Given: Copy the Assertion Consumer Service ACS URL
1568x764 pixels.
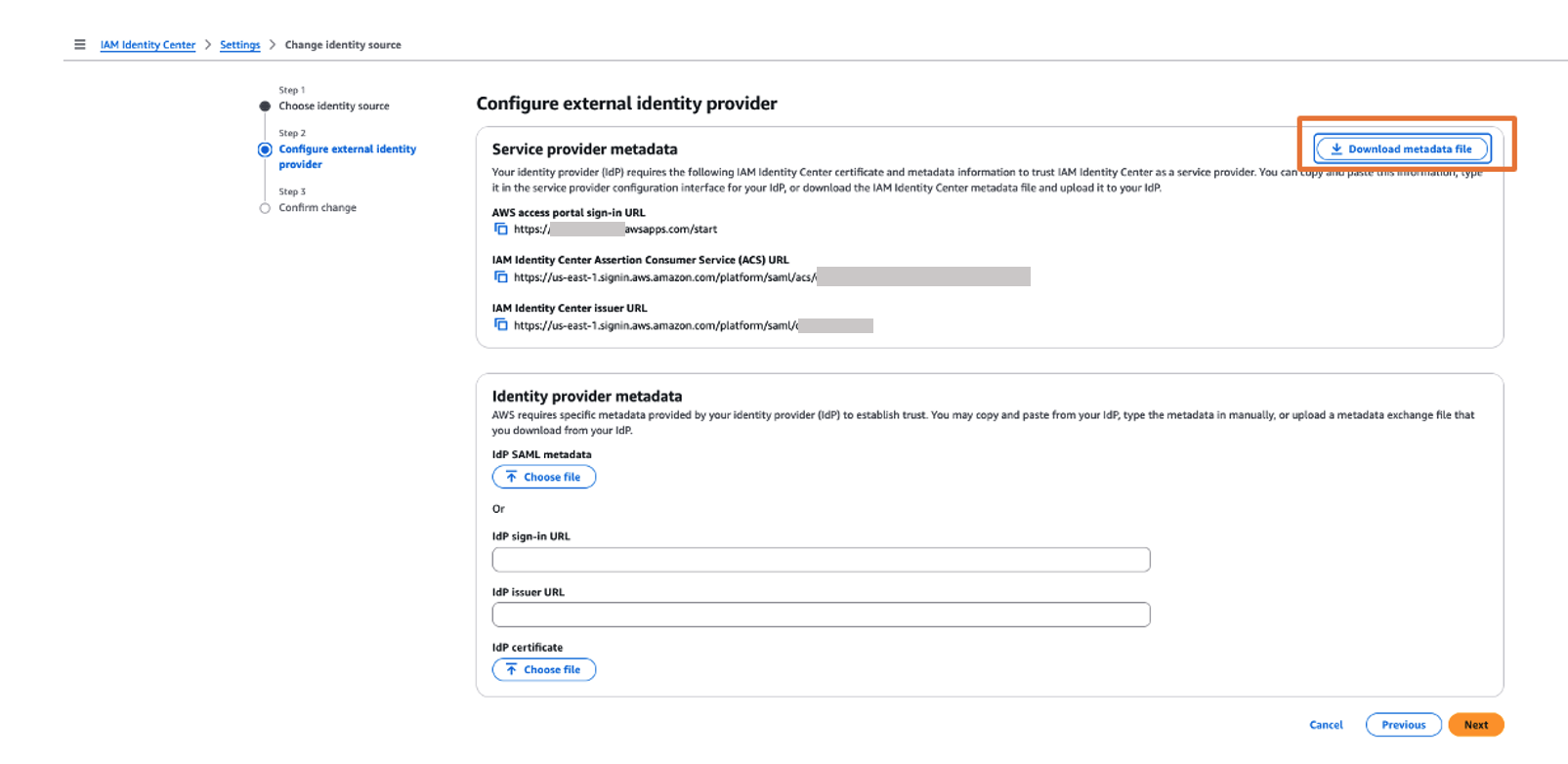Looking at the screenshot, I should pyautogui.click(x=501, y=276).
